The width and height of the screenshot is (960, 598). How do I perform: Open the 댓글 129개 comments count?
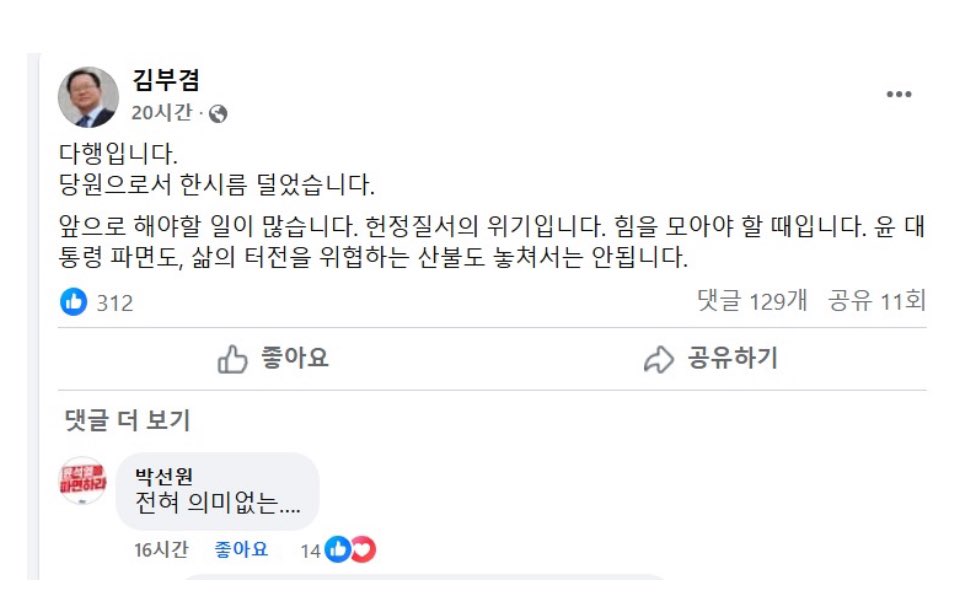click(x=752, y=301)
